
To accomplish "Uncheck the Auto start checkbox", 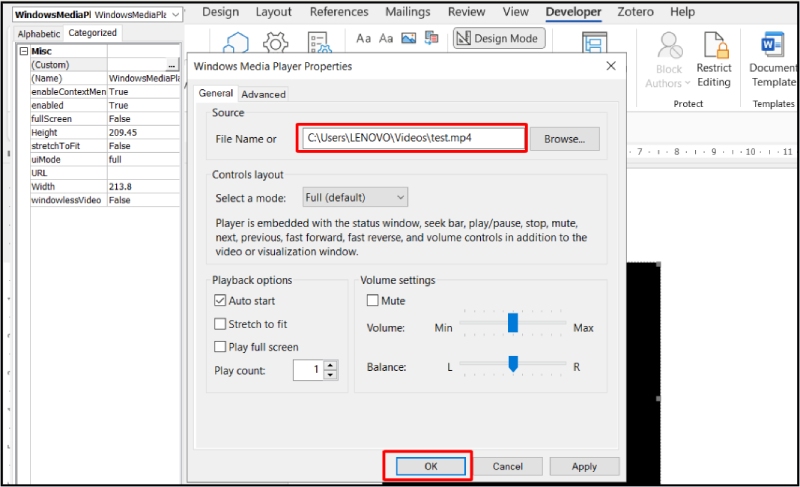I will [220, 301].
